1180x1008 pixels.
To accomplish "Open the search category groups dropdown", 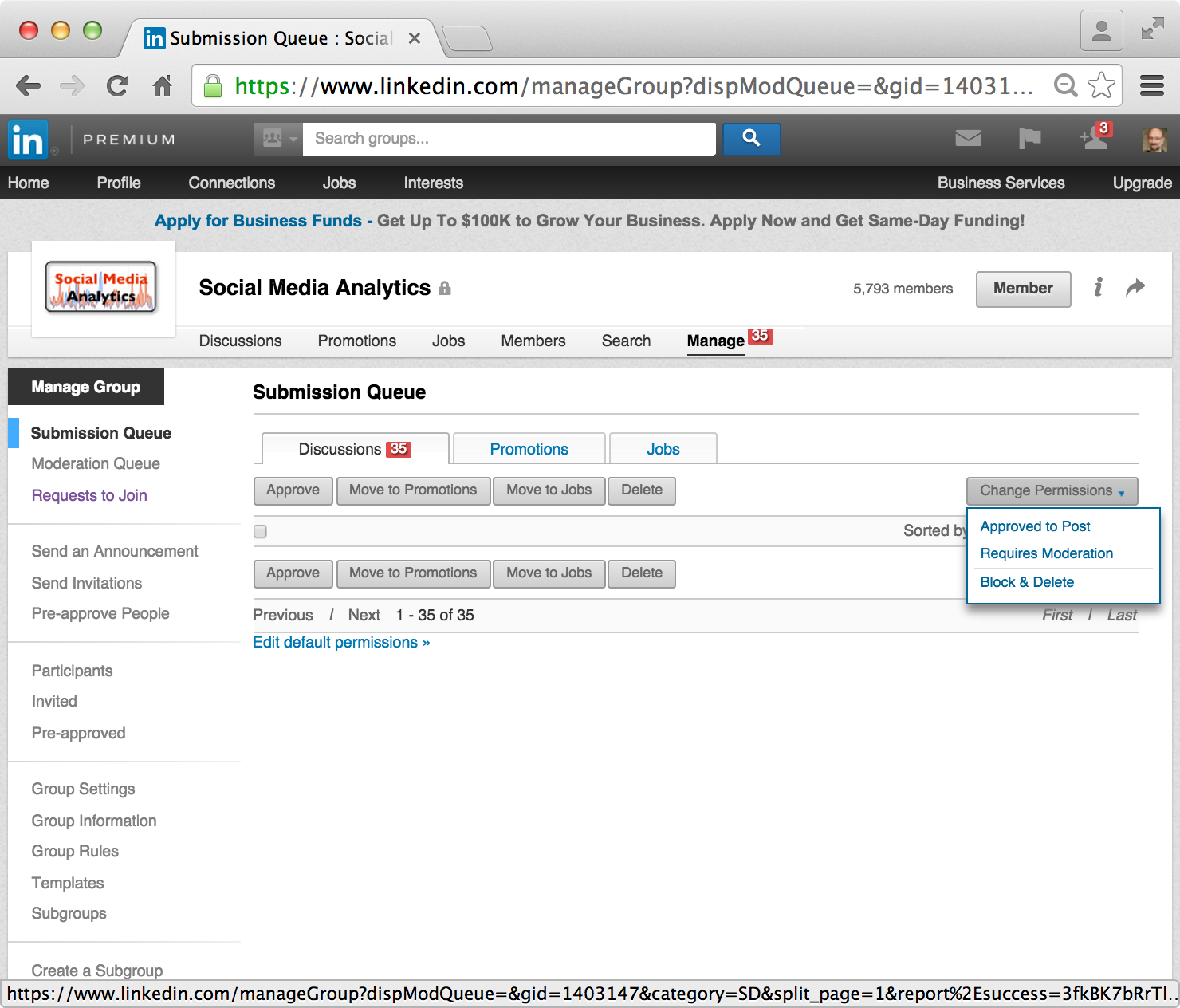I will pyautogui.click(x=277, y=139).
